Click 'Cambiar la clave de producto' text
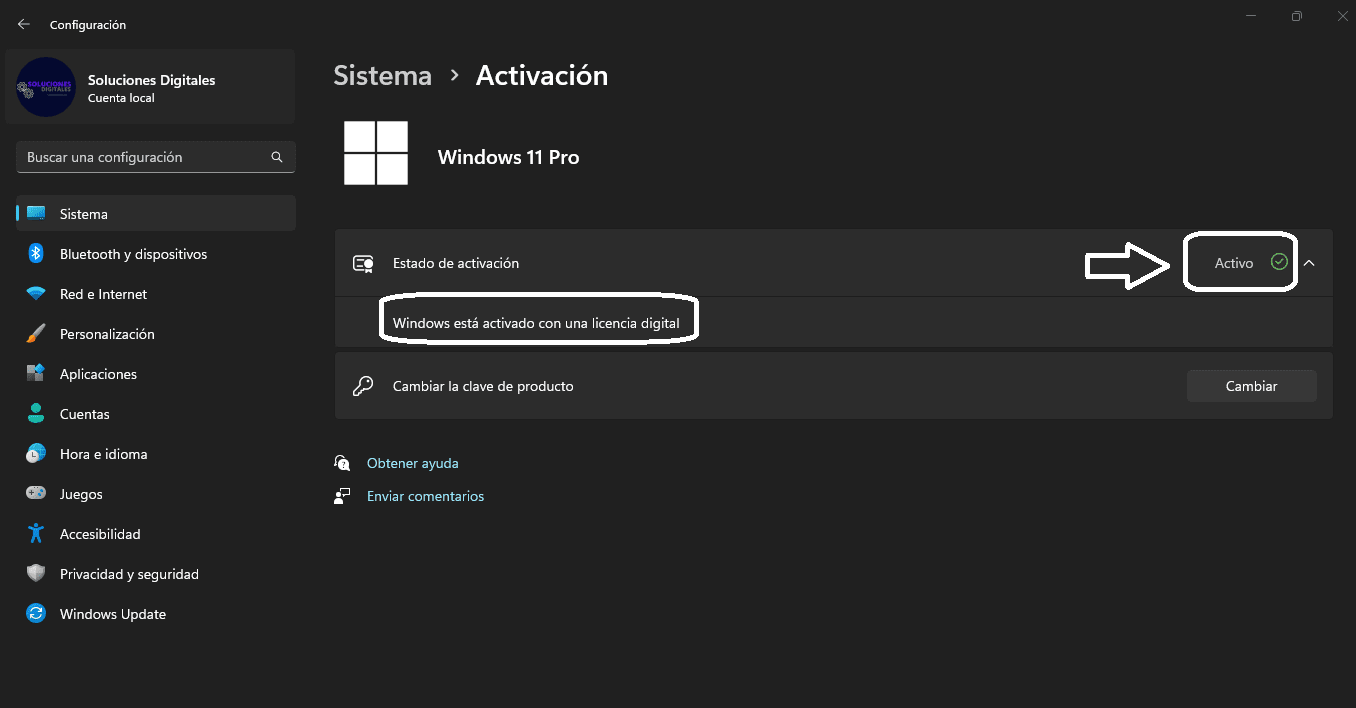1356x708 pixels. coord(483,386)
